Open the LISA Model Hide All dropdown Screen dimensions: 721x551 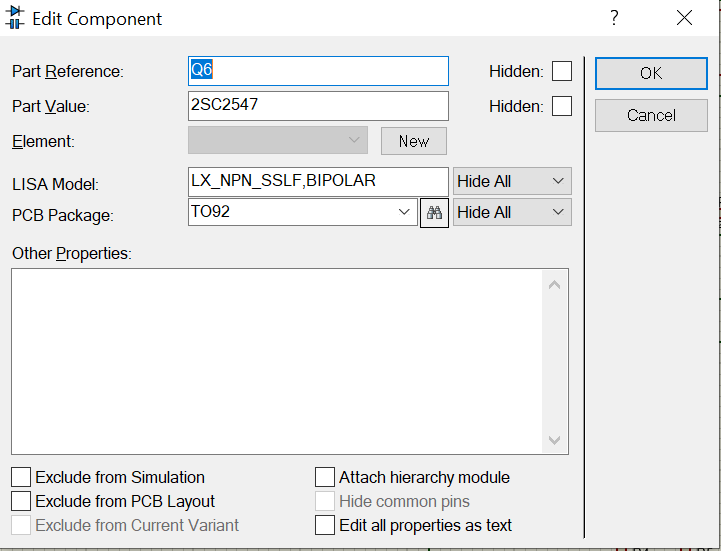point(512,181)
